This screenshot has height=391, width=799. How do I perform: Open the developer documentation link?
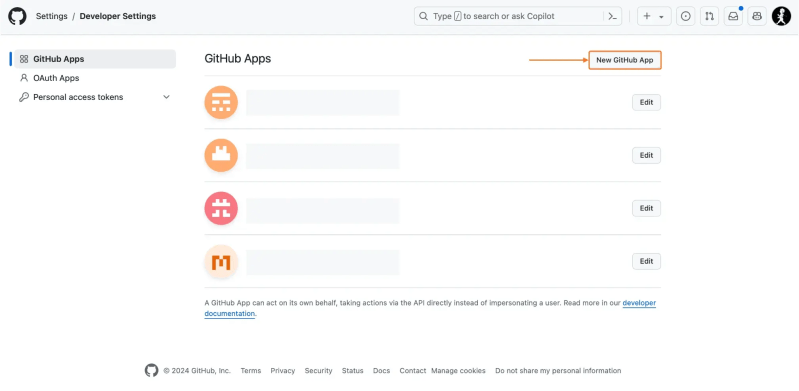coord(639,303)
